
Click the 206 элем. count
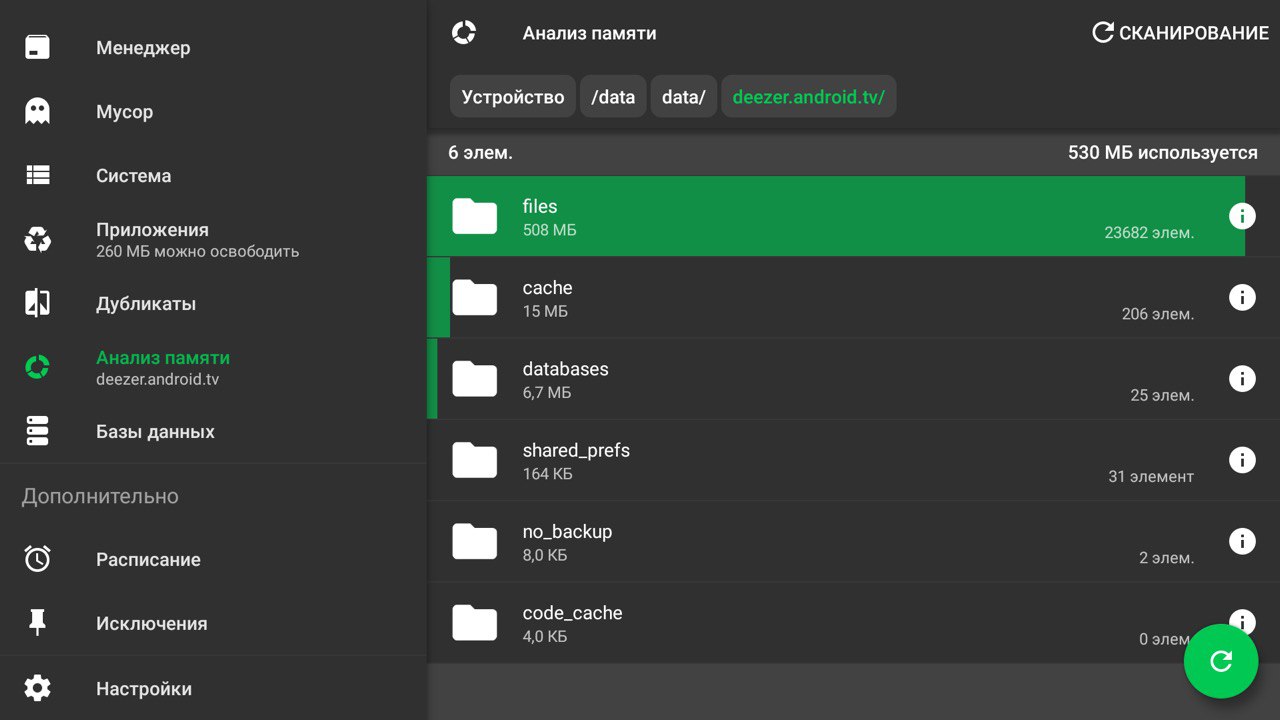(x=1158, y=314)
